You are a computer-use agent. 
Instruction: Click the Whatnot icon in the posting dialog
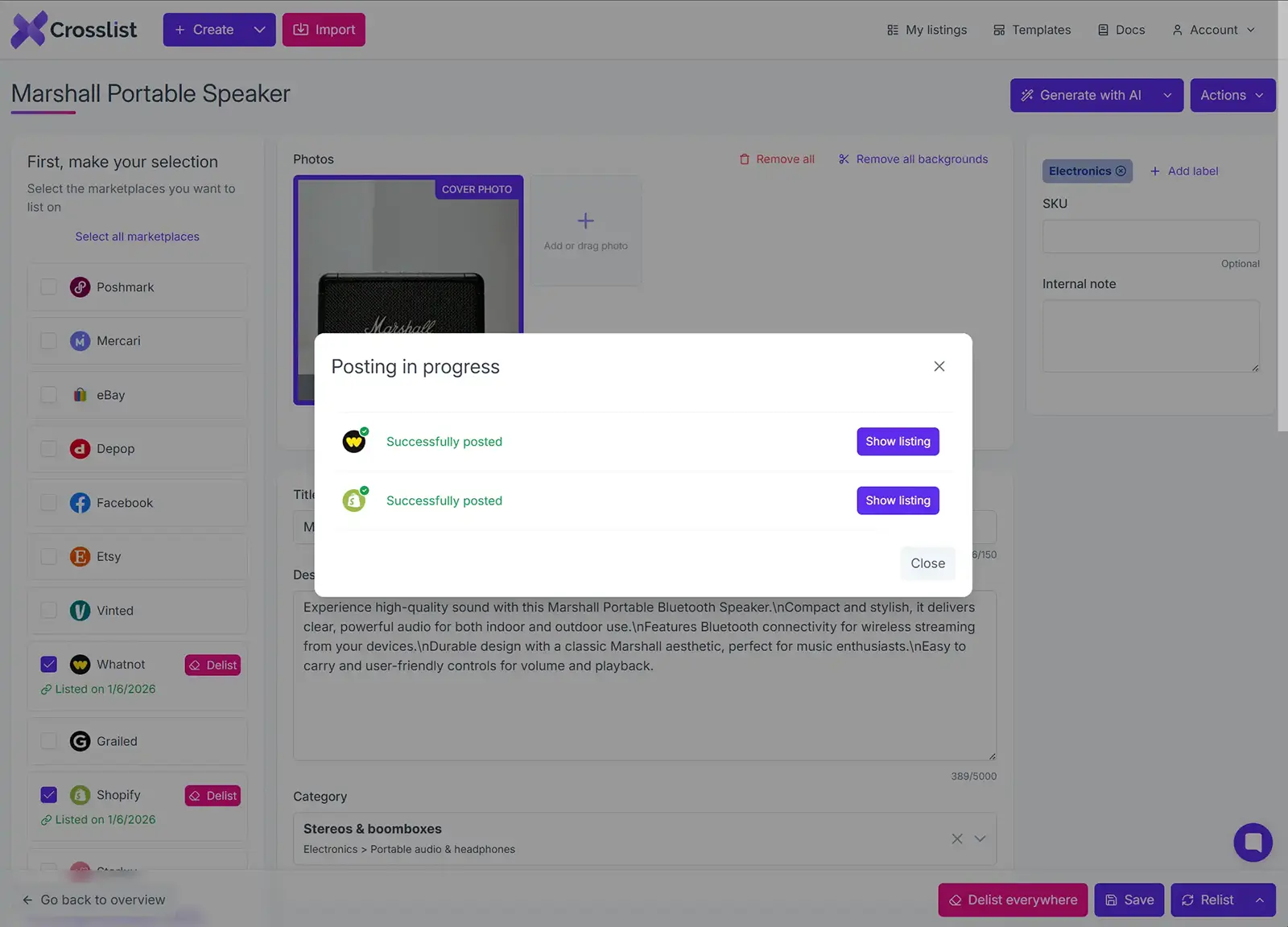coord(354,441)
